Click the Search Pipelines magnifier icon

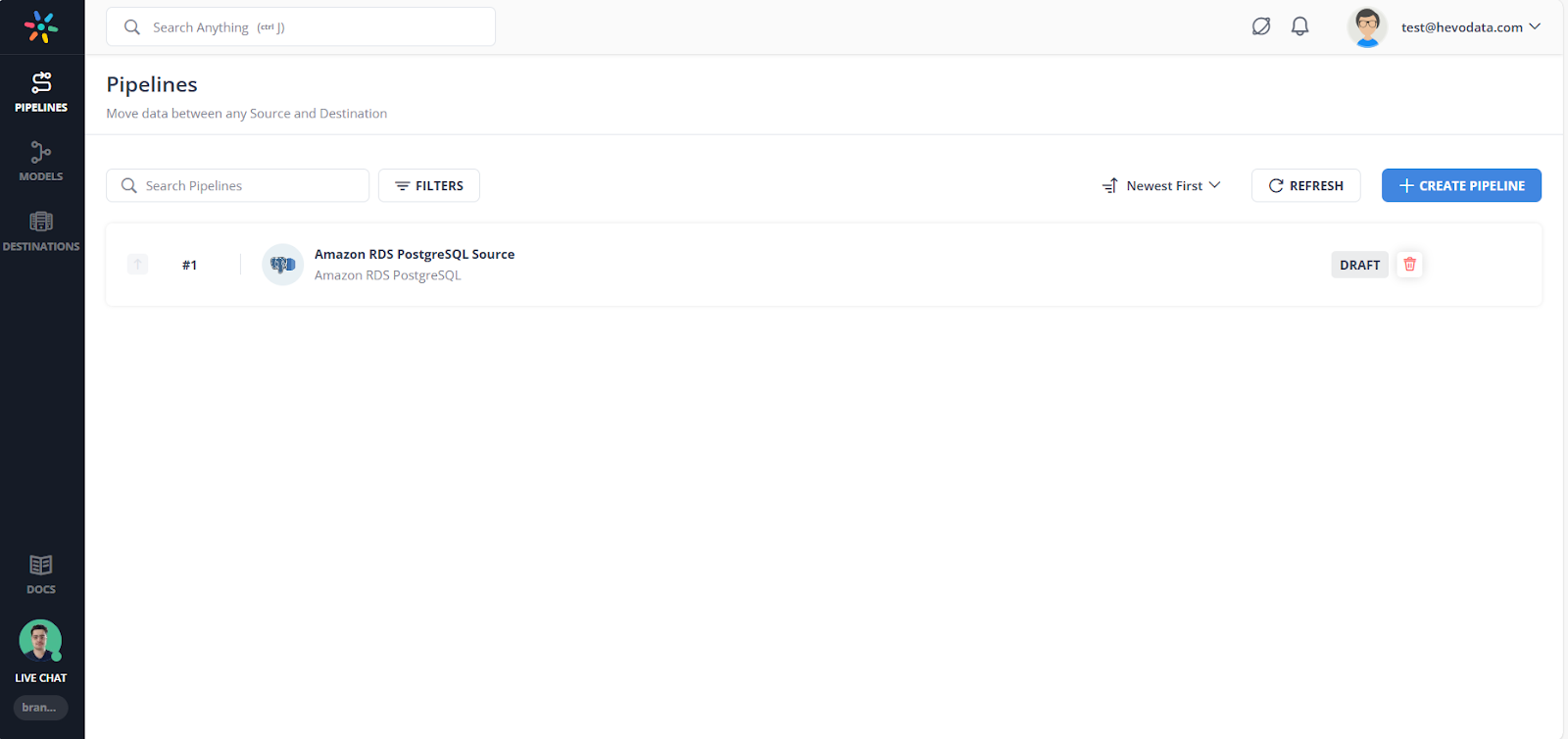129,185
